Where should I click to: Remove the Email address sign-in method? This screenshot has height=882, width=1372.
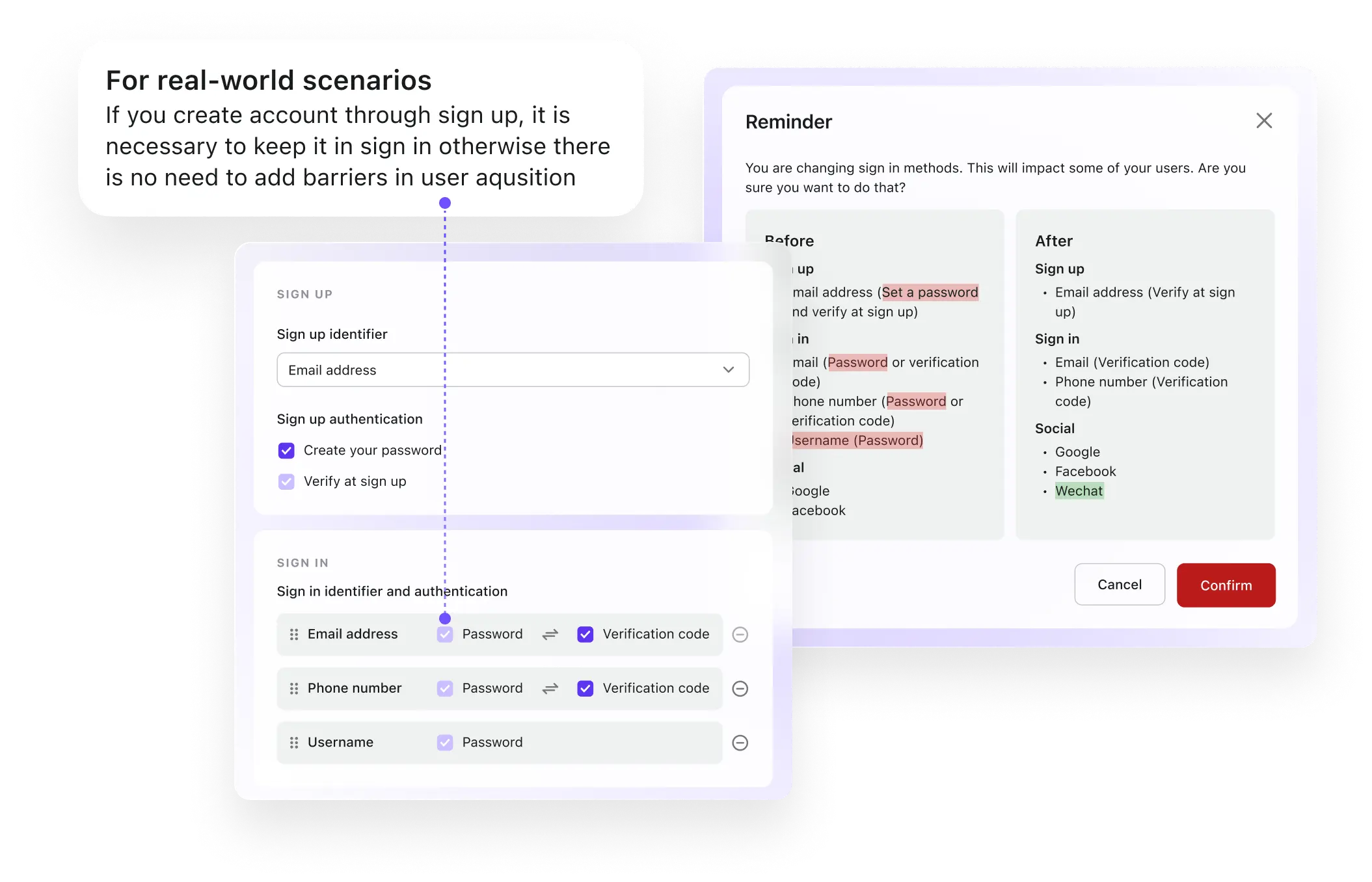click(x=740, y=634)
